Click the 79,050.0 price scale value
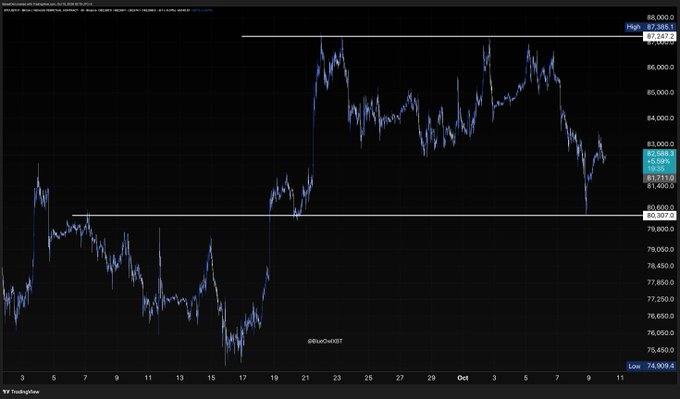680x399 pixels. click(660, 249)
